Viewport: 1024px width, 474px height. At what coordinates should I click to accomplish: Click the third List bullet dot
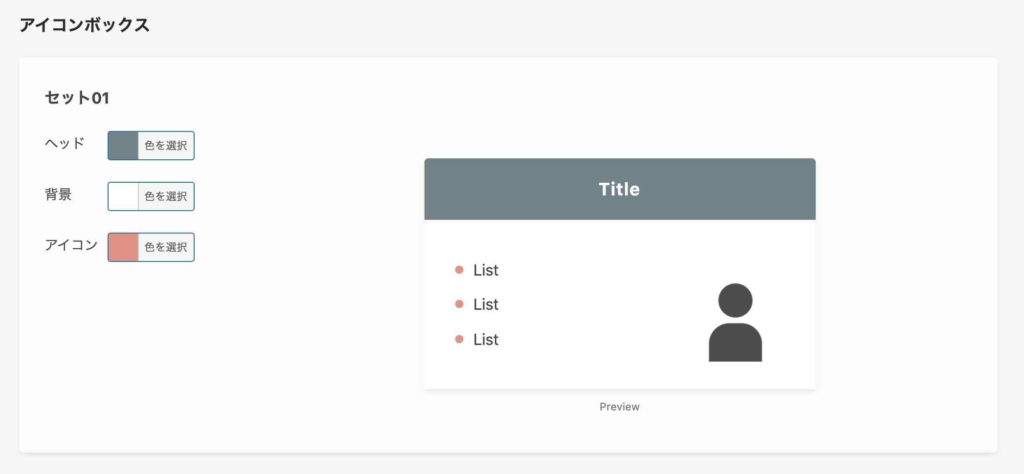pos(459,339)
